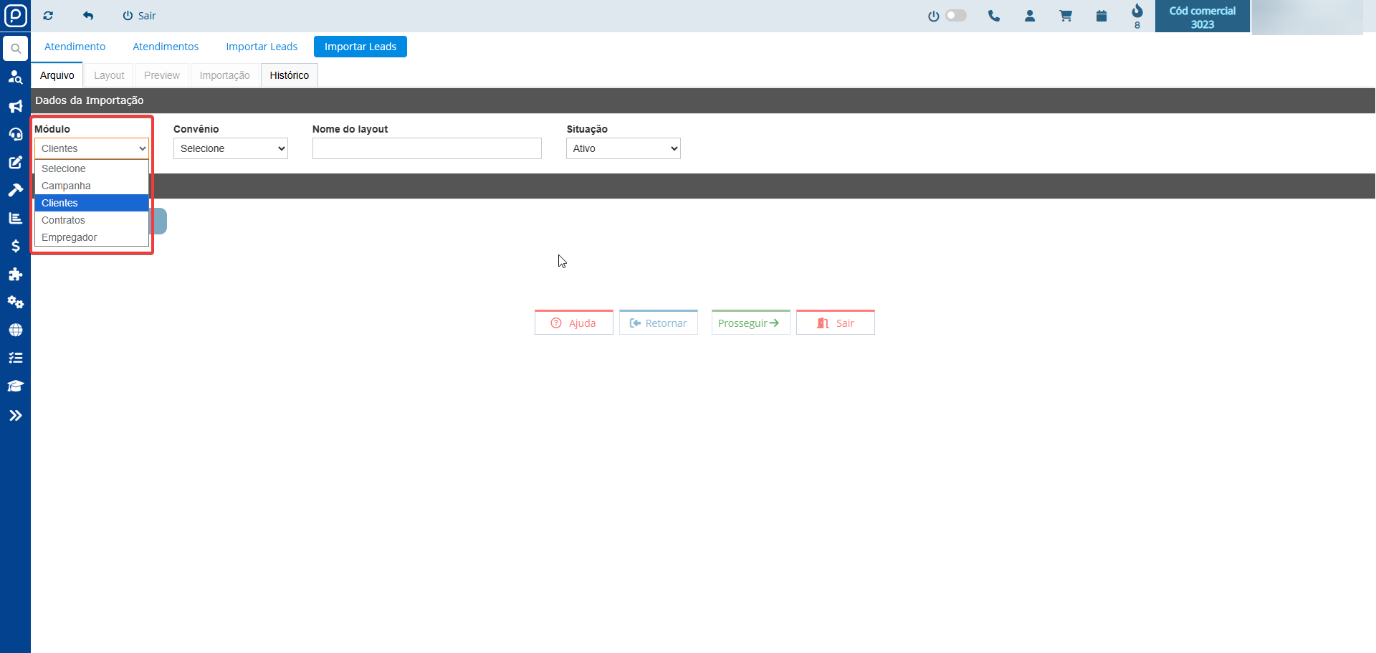Open the calendar icon in header
Screen dimensions: 1376x653
(1101, 16)
